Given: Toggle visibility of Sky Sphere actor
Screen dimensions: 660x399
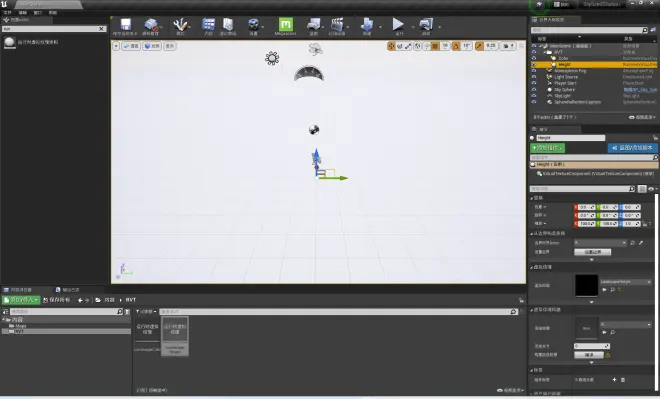Looking at the screenshot, I should click(534, 90).
